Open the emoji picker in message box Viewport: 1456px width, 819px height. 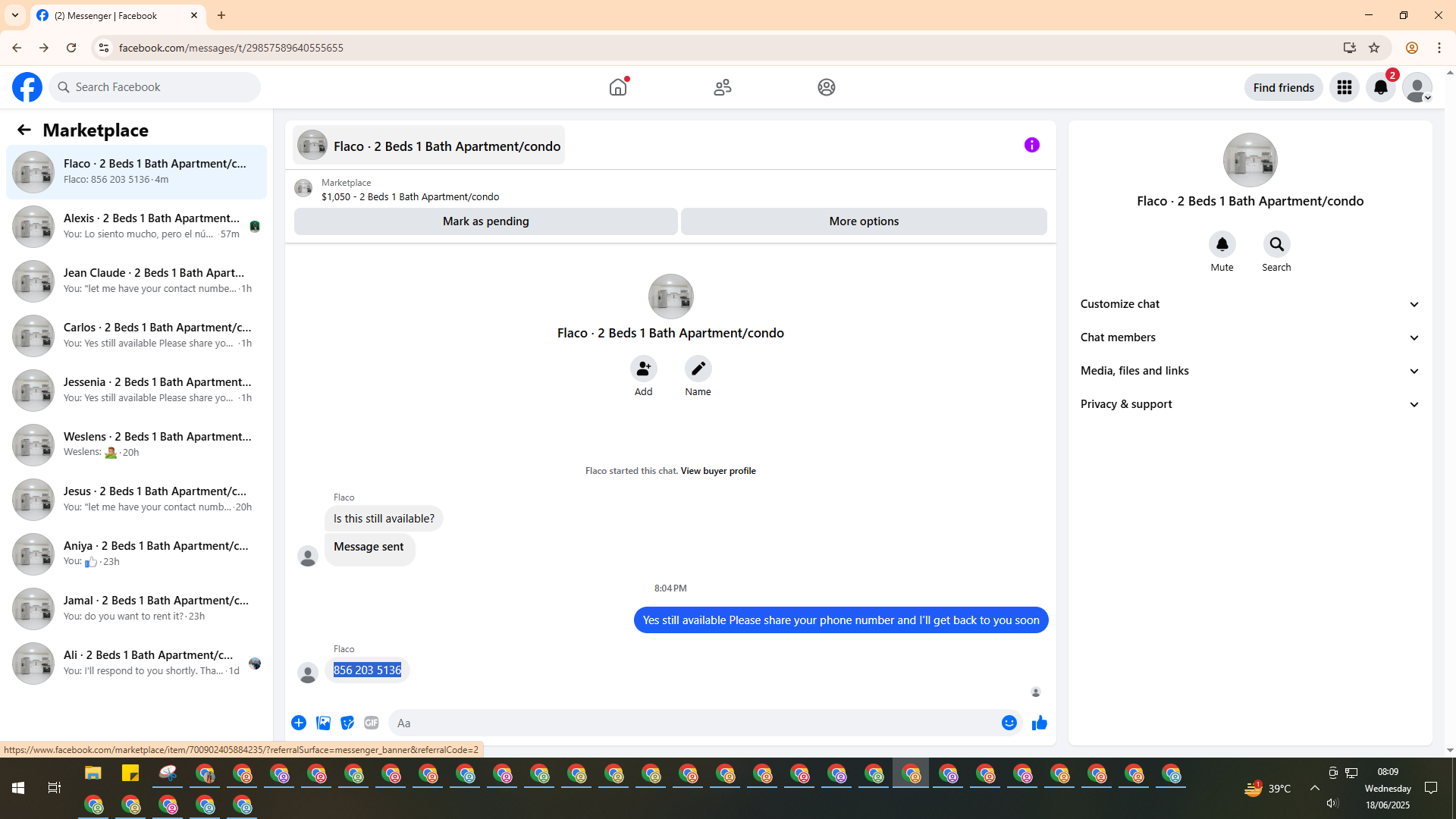1009,723
